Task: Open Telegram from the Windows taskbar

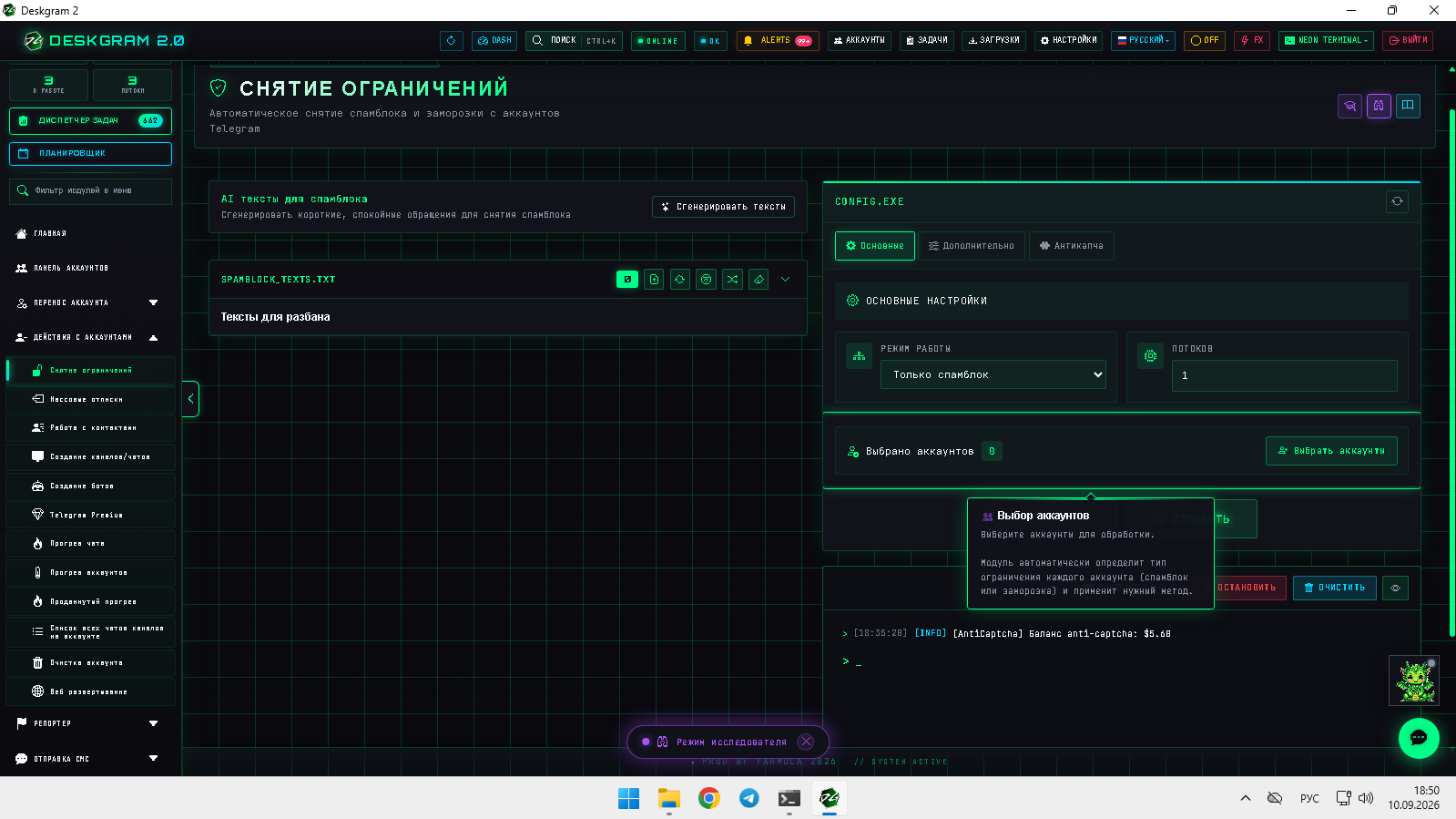Action: point(749,798)
